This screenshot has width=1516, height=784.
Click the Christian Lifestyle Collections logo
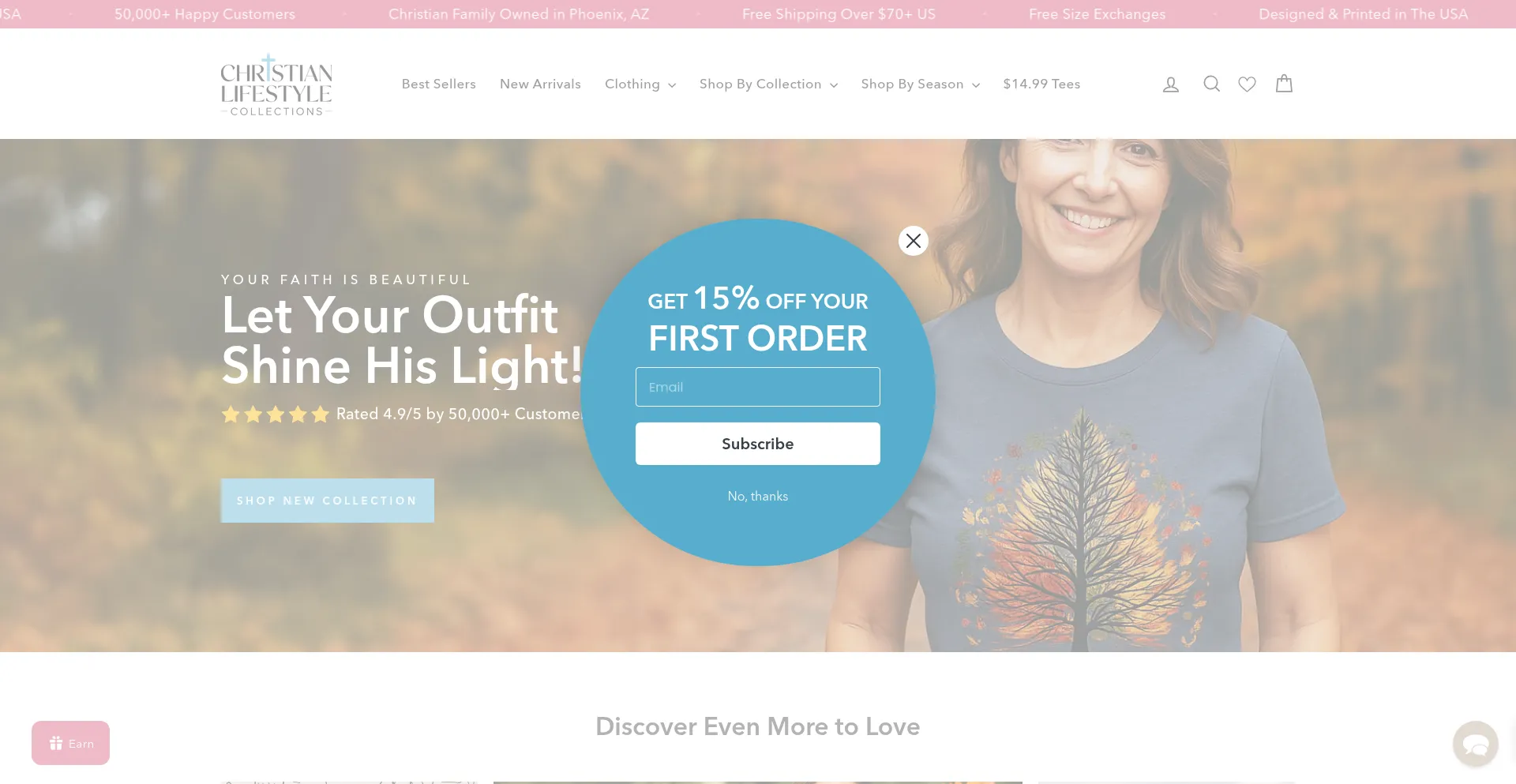click(276, 84)
